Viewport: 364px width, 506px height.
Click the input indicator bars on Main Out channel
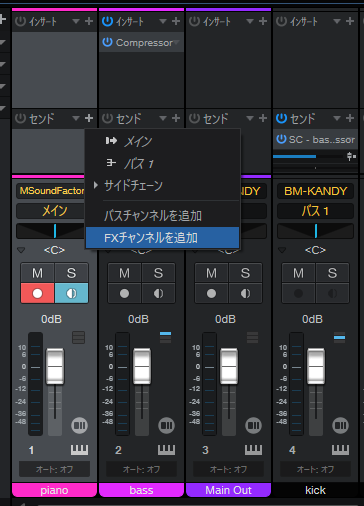pyautogui.click(x=252, y=337)
